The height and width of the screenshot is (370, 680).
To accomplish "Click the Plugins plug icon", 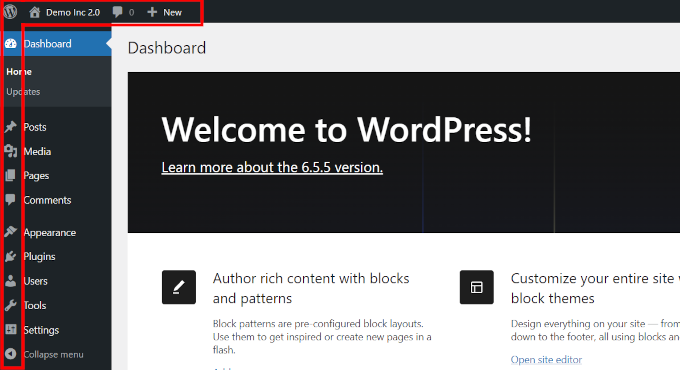I will [x=11, y=257].
